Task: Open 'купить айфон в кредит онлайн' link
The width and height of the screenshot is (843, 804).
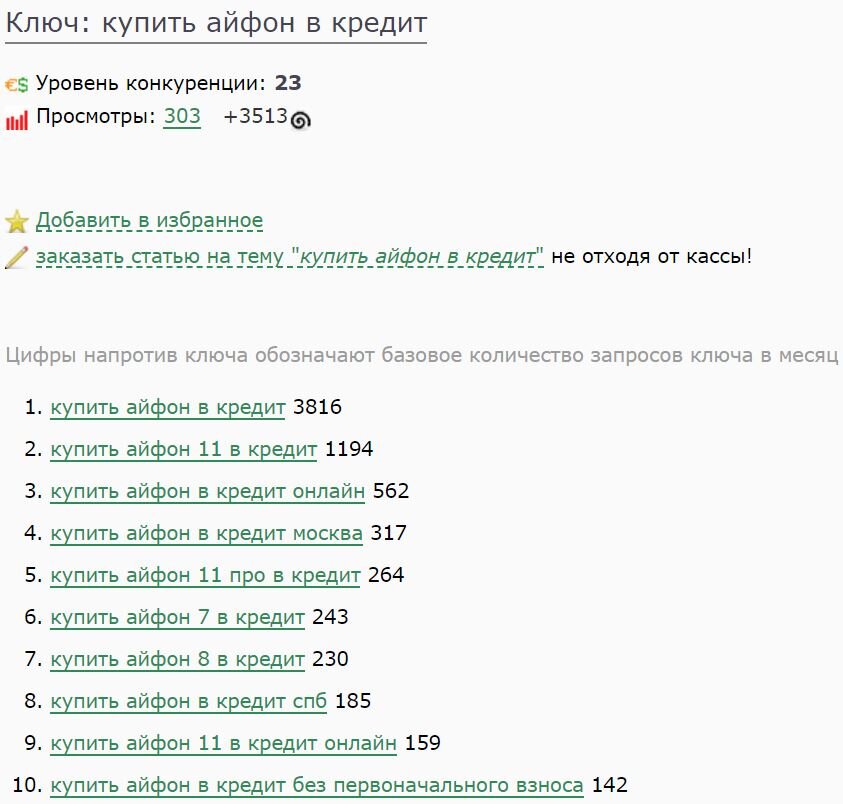Action: [x=208, y=492]
